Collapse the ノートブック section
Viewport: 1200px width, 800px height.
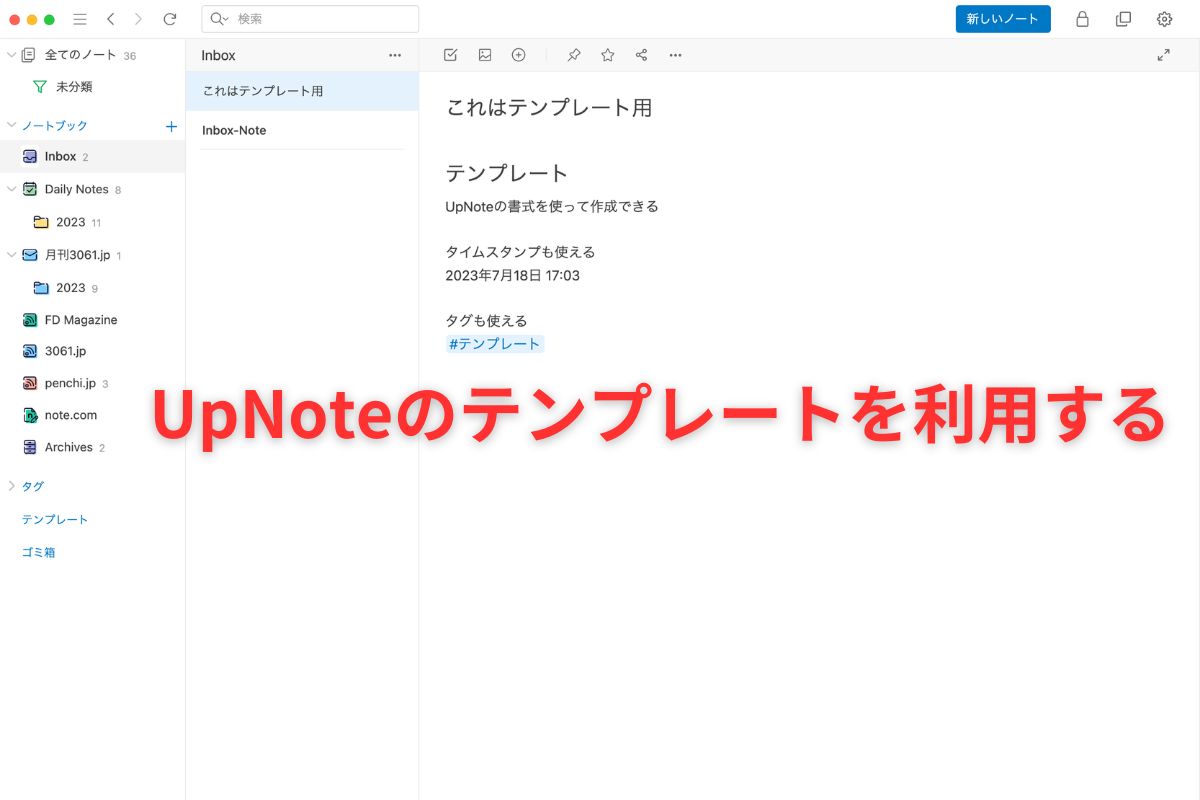10,125
